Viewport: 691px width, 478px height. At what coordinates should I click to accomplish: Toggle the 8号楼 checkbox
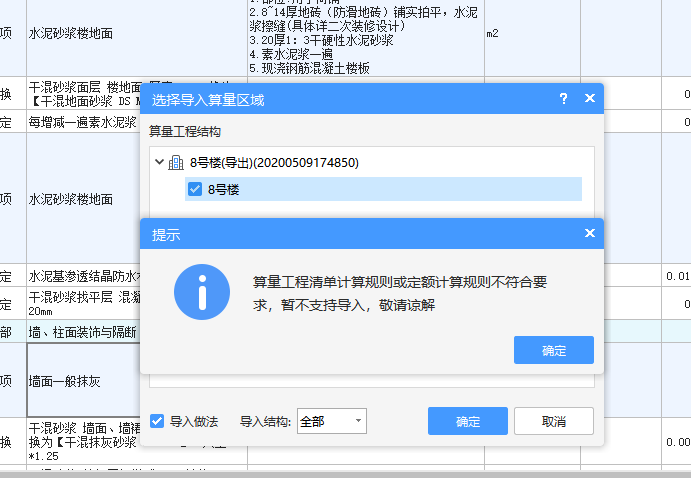coord(195,189)
